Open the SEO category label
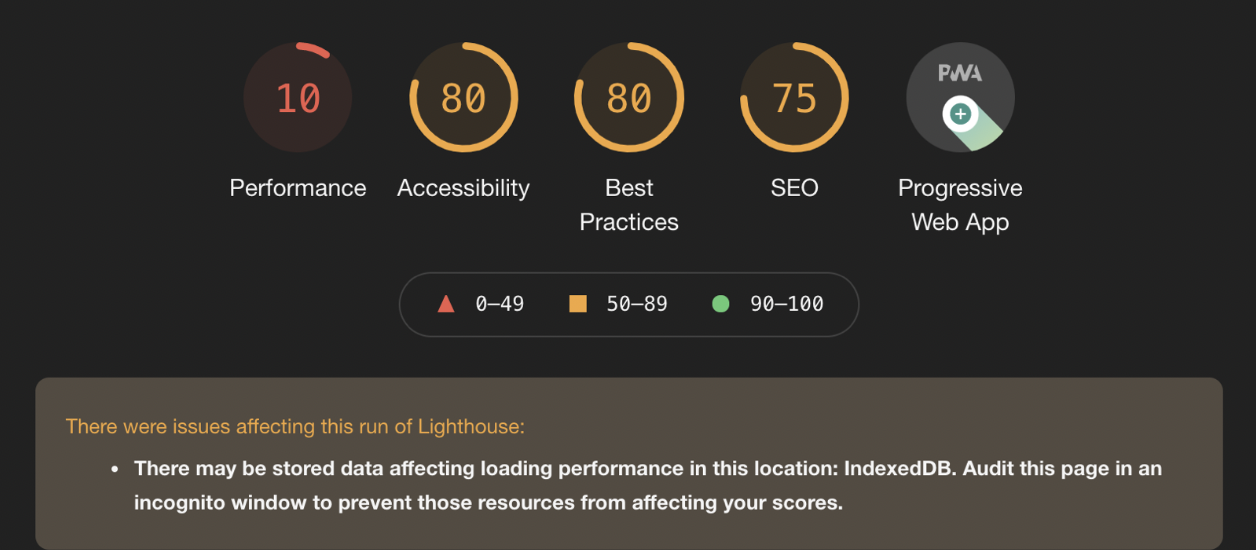The height and width of the screenshot is (550, 1256). [795, 188]
